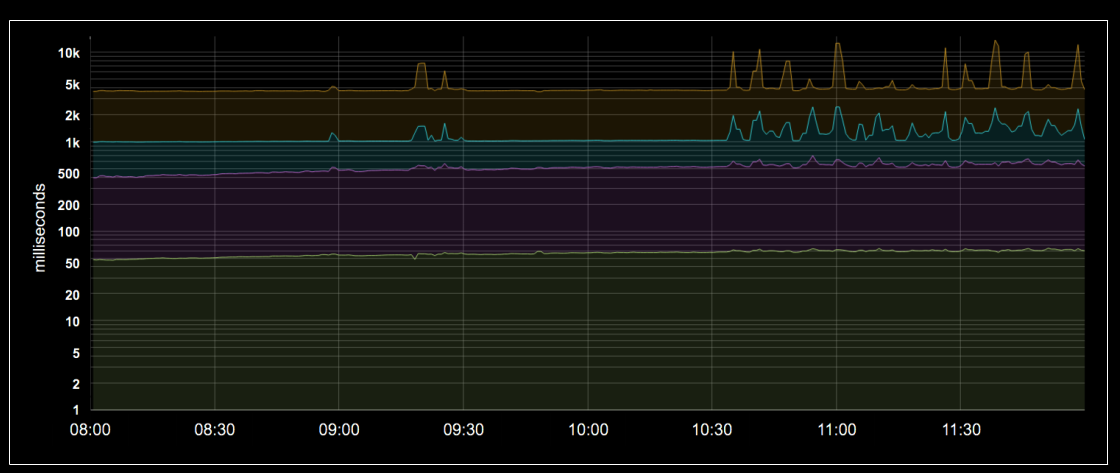The image size is (1120, 473).
Task: Click the 11:30 time axis label
Action: (x=961, y=430)
